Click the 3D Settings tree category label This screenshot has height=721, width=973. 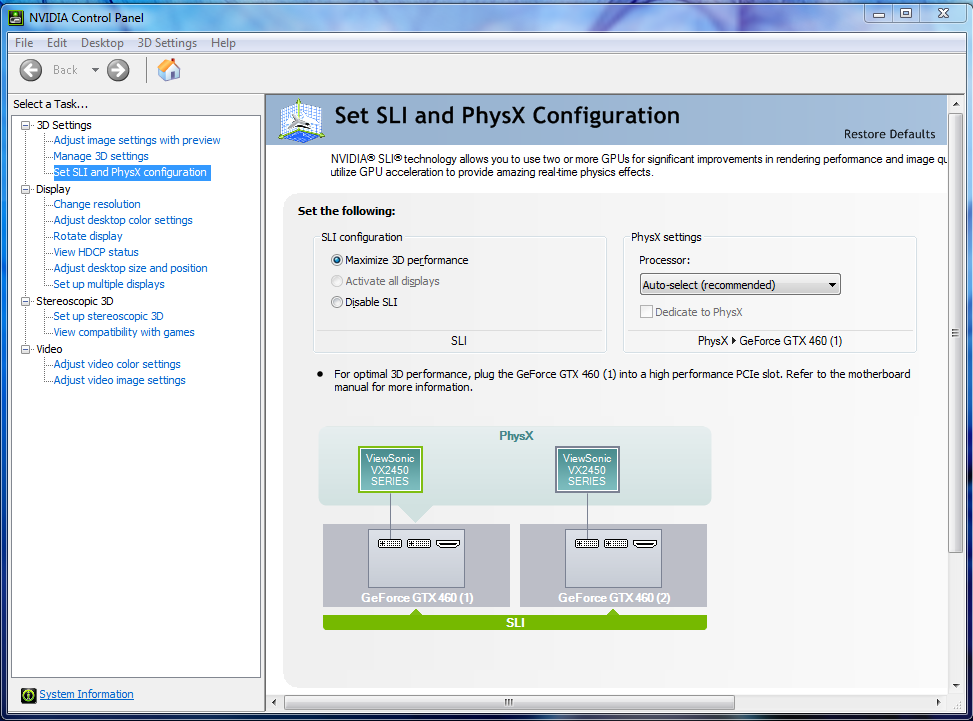(64, 125)
